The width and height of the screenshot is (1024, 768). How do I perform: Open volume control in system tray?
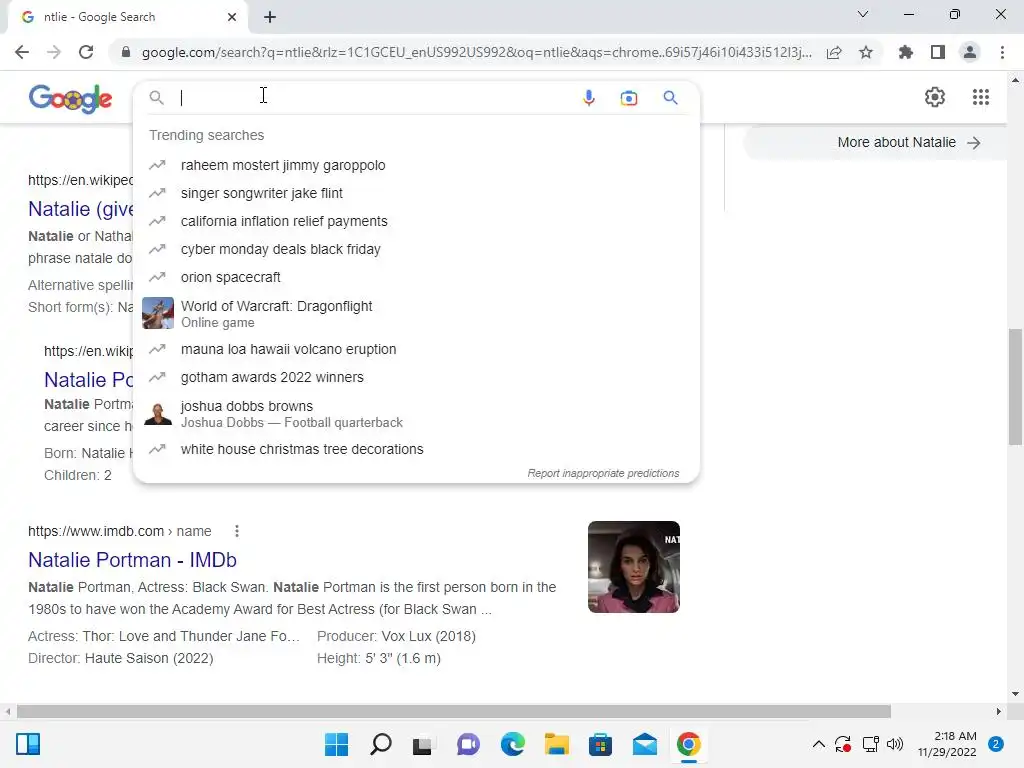(x=895, y=744)
